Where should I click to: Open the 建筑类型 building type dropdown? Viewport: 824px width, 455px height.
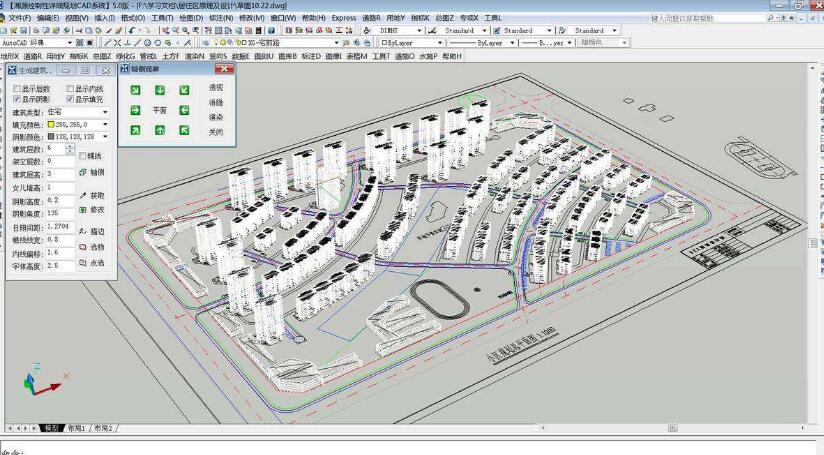tap(78, 112)
